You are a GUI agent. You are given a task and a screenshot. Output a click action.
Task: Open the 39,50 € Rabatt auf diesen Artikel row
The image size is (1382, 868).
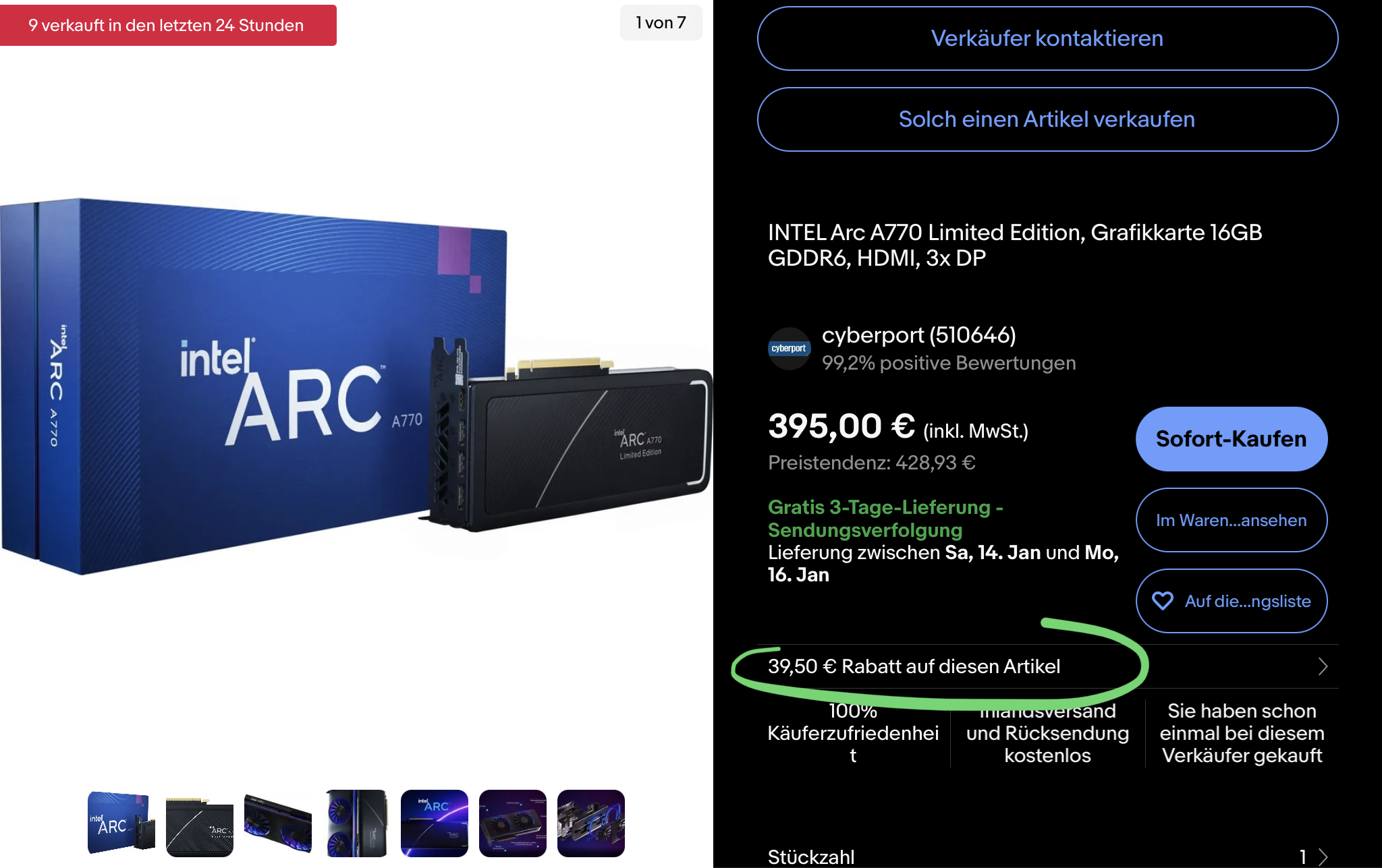pyautogui.click(x=1048, y=666)
